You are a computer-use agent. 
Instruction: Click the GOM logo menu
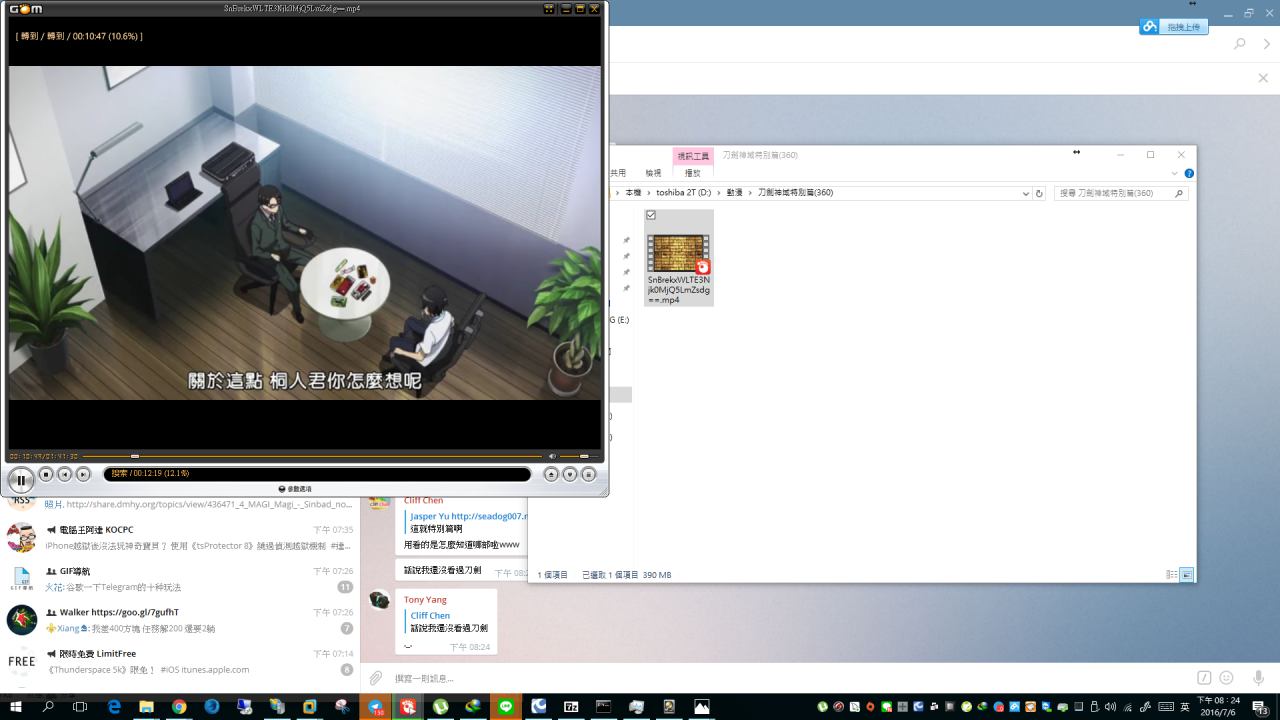tap(26, 8)
